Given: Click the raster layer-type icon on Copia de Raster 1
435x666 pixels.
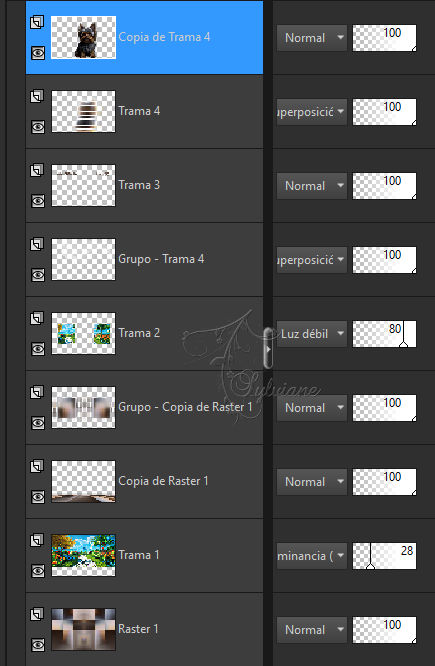Looking at the screenshot, I should 37,466.
